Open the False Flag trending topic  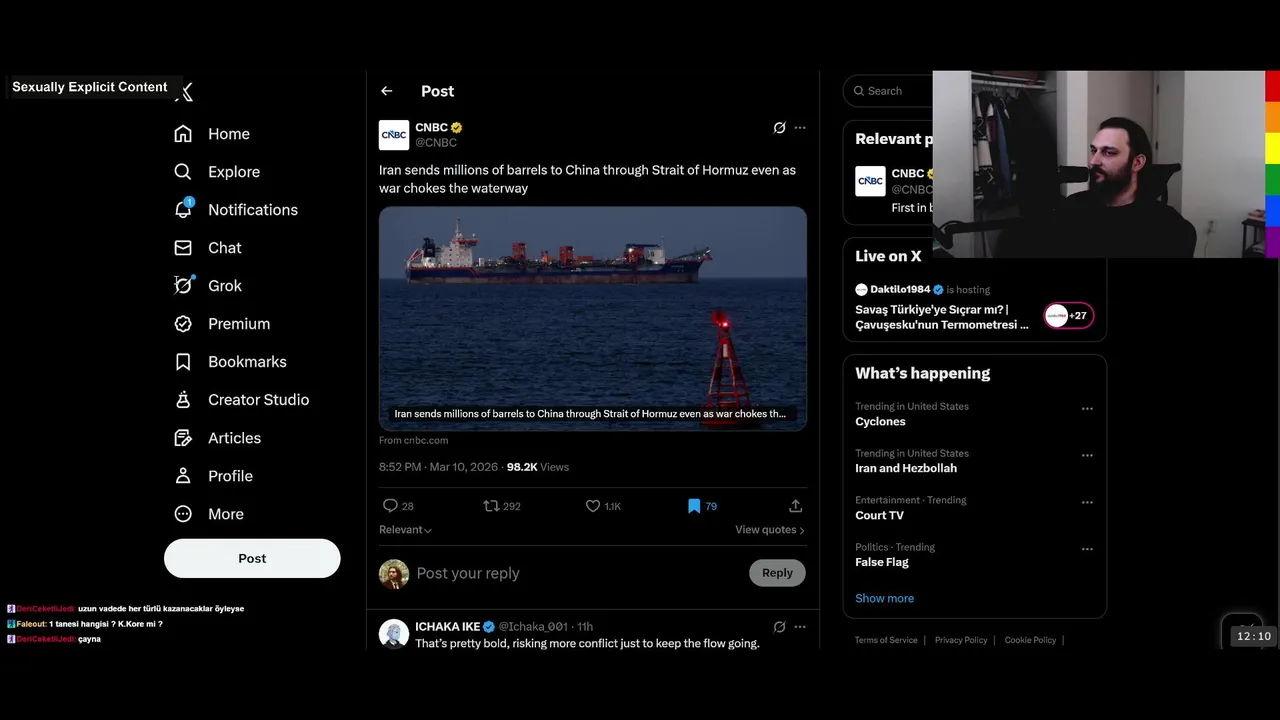click(x=882, y=563)
